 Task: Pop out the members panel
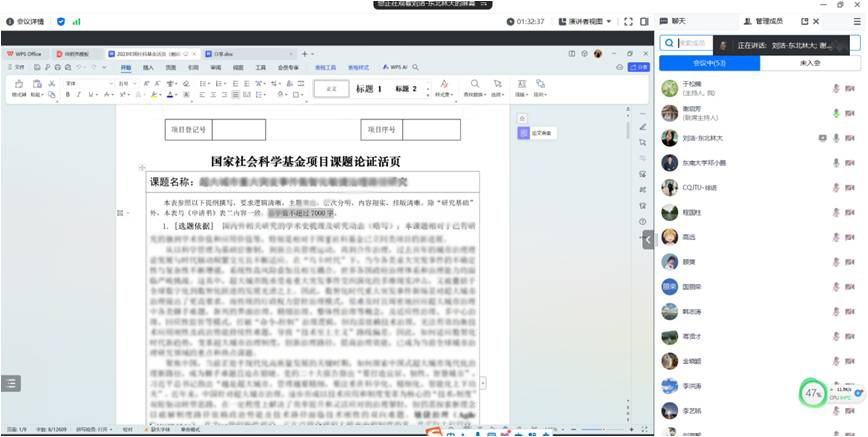point(804,21)
